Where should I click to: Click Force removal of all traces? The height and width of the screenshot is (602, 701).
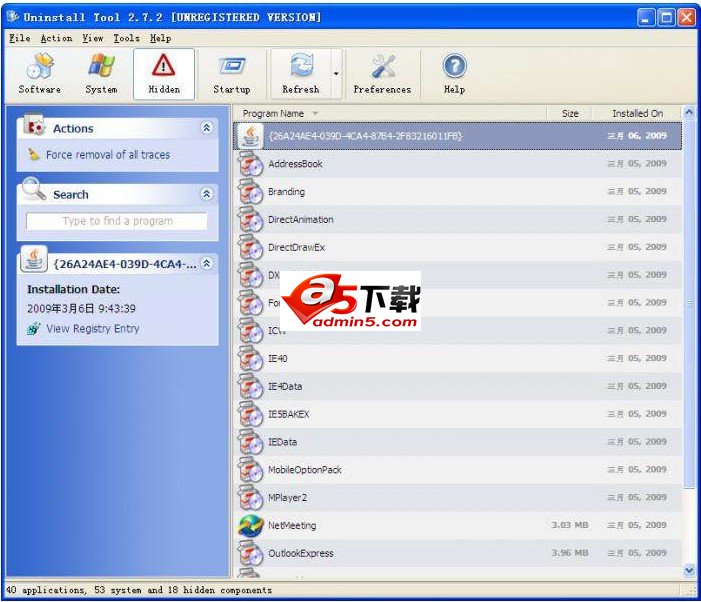pyautogui.click(x=107, y=155)
